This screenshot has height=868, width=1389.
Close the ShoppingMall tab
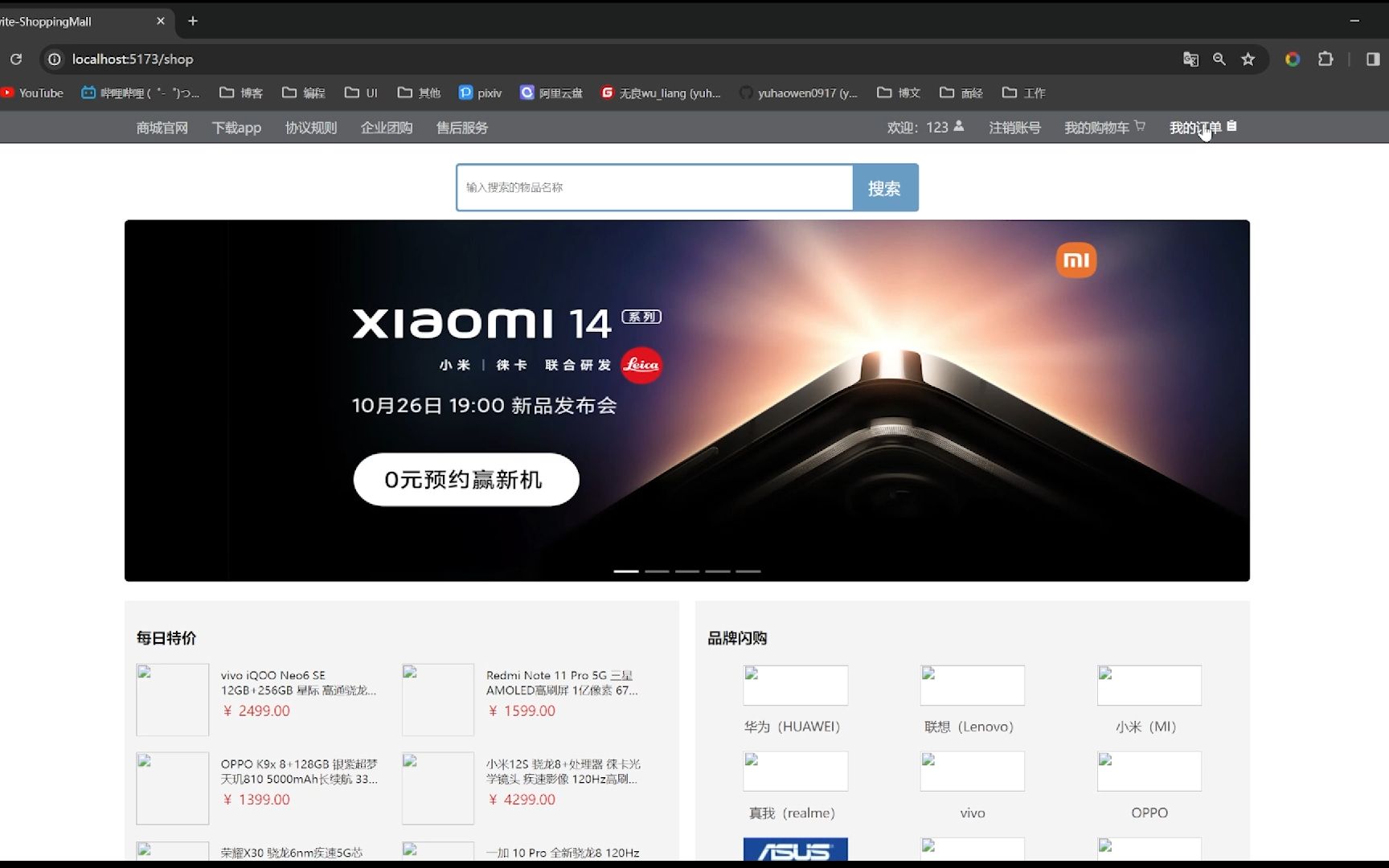161,21
